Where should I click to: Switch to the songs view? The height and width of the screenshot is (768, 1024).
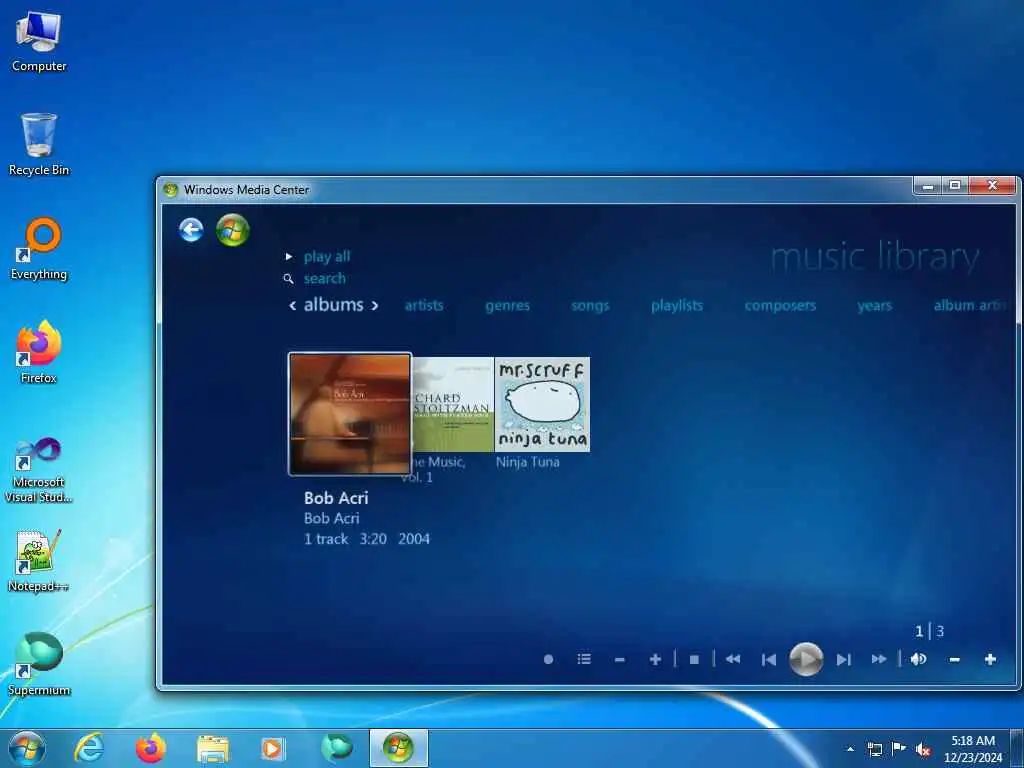tap(590, 306)
